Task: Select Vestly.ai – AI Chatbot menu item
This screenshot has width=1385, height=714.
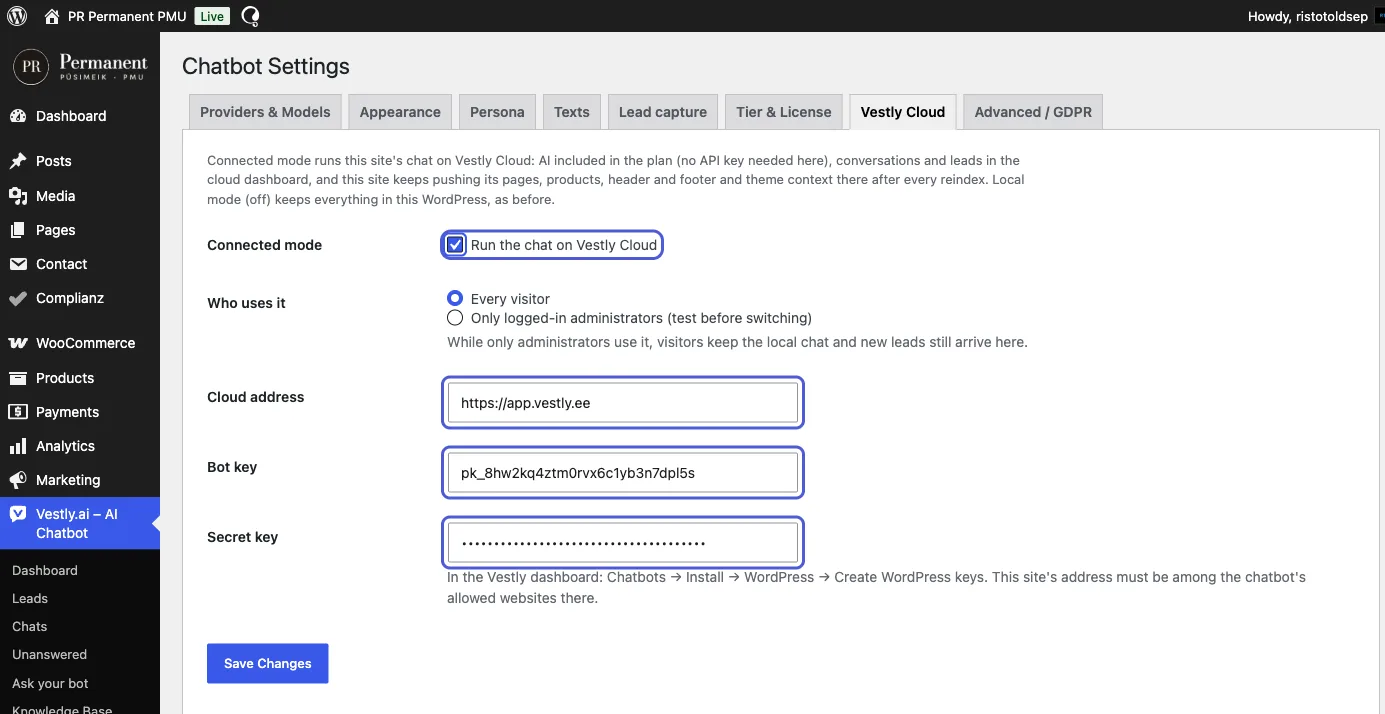Action: pyautogui.click(x=80, y=523)
